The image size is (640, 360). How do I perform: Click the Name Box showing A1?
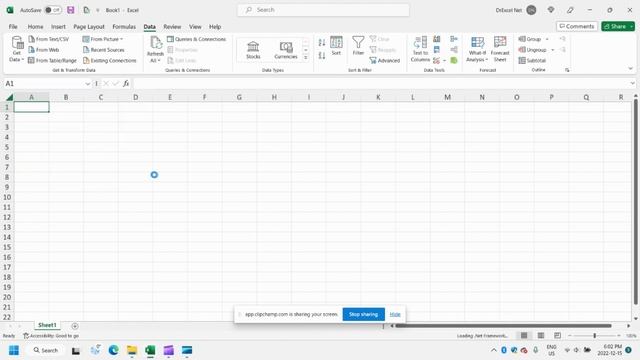[x=43, y=84]
